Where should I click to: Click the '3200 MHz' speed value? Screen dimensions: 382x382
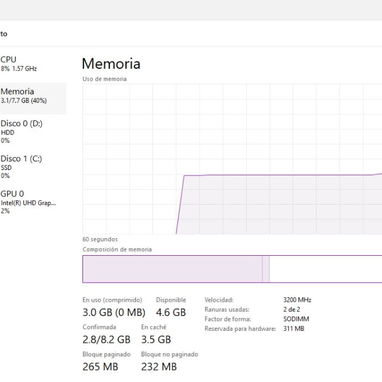coord(297,300)
